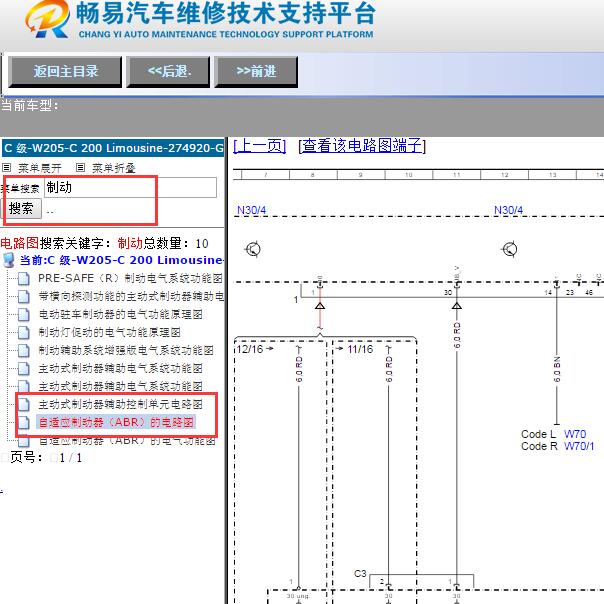Screen dimensions: 604x604
Task: Click right transistor symbol in diagram
Action: (x=510, y=249)
